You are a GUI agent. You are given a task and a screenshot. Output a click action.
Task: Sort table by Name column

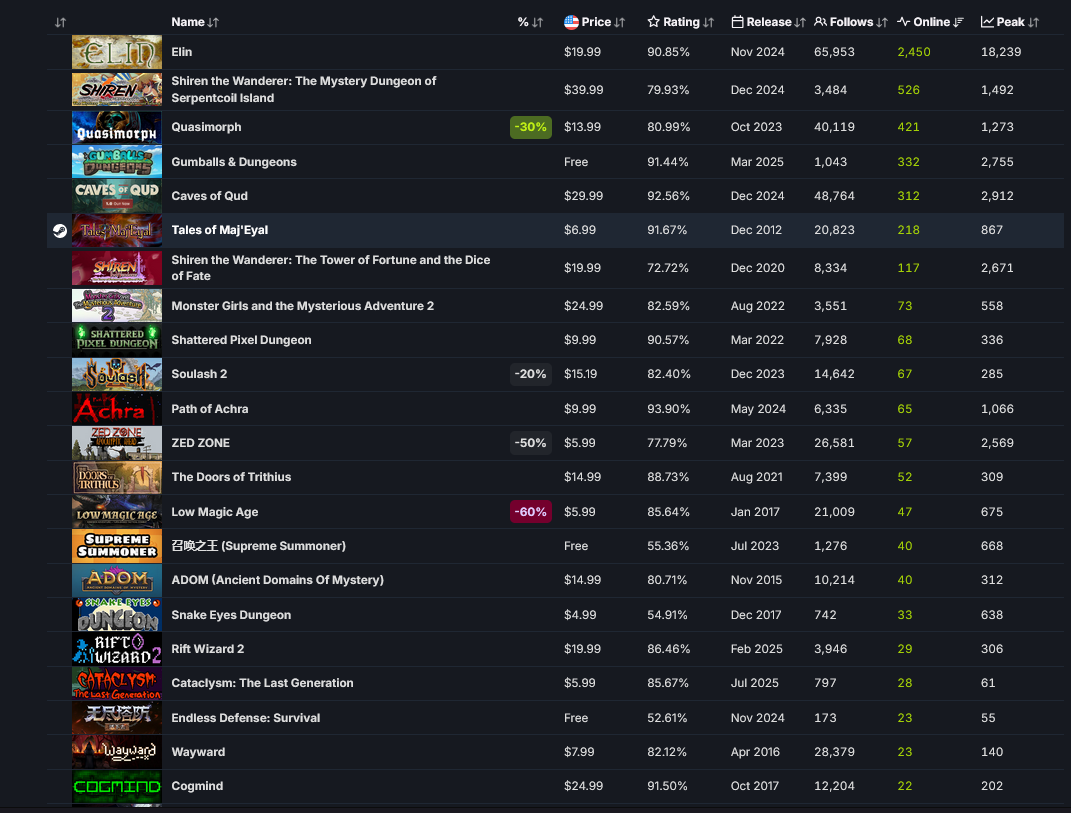(x=195, y=22)
